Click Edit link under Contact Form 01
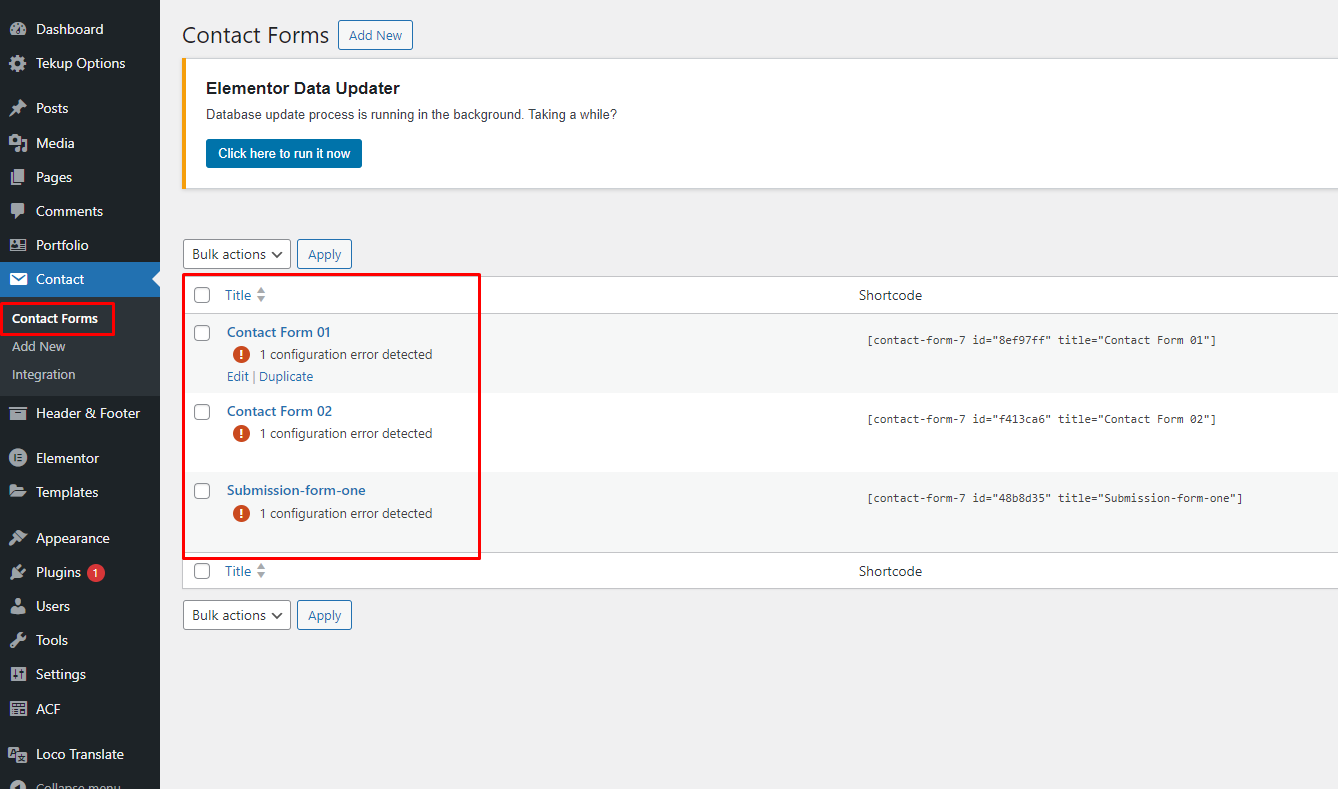 (x=237, y=377)
